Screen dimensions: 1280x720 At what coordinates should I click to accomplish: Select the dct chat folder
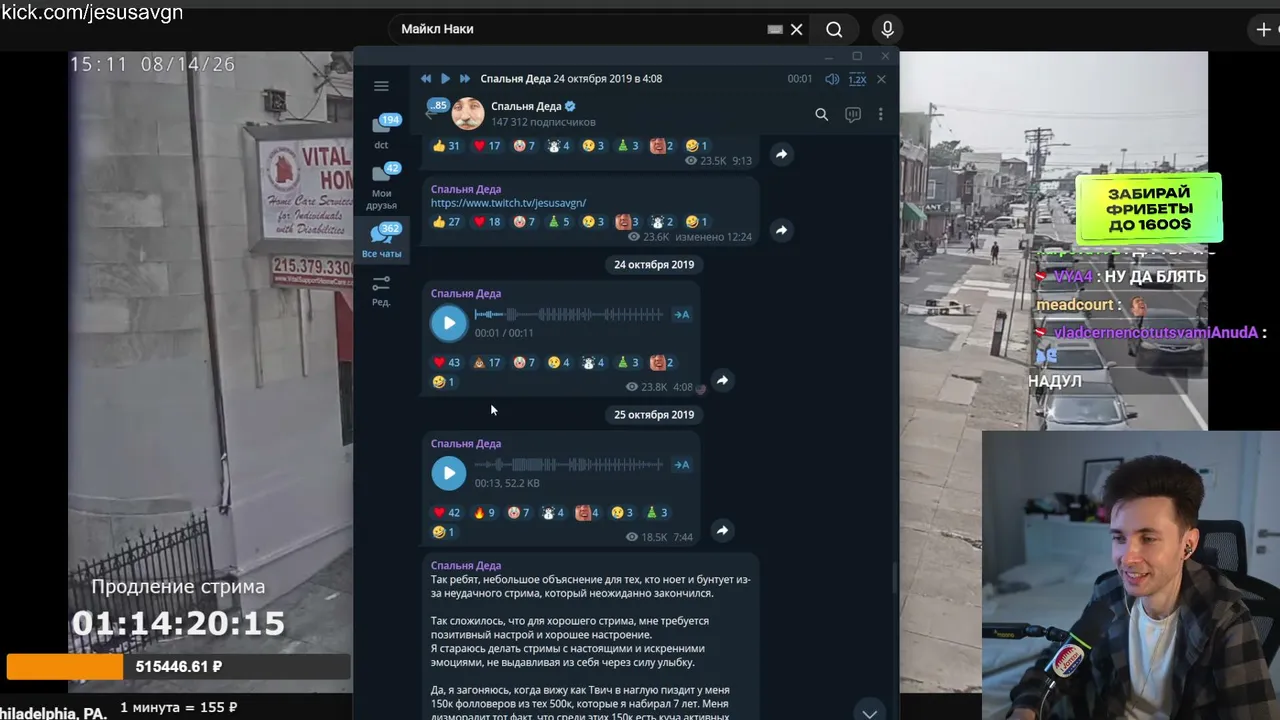tap(381, 132)
